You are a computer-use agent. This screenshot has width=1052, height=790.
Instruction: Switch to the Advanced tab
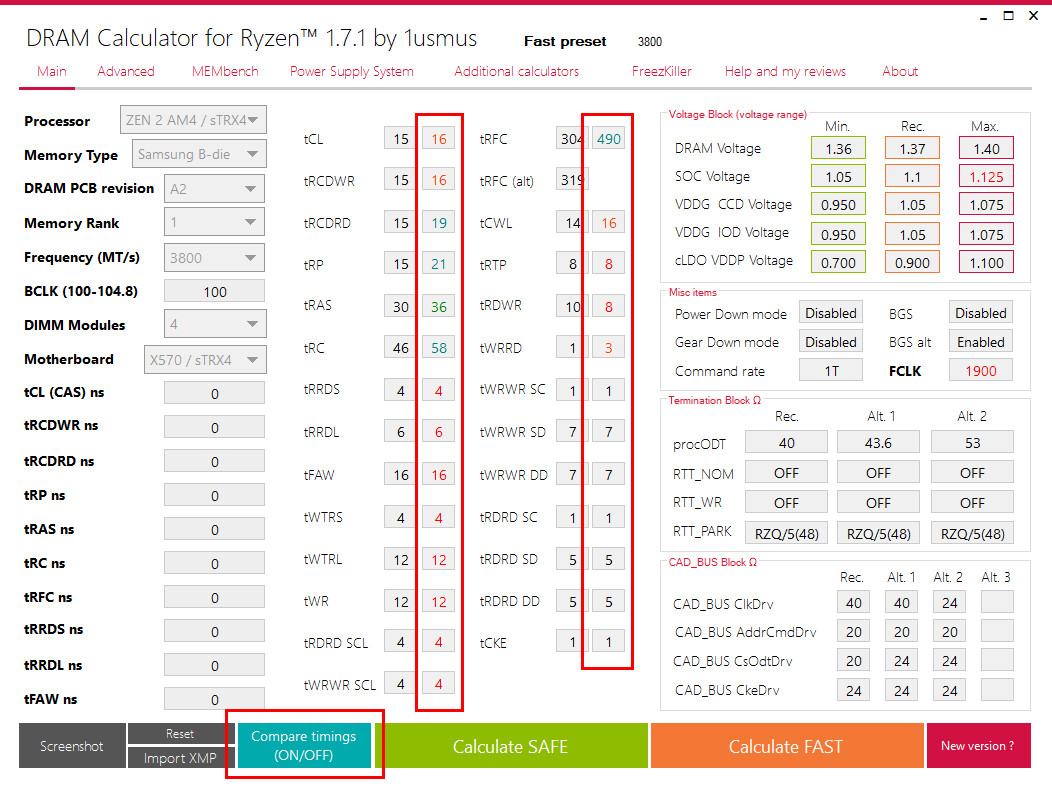coord(125,71)
